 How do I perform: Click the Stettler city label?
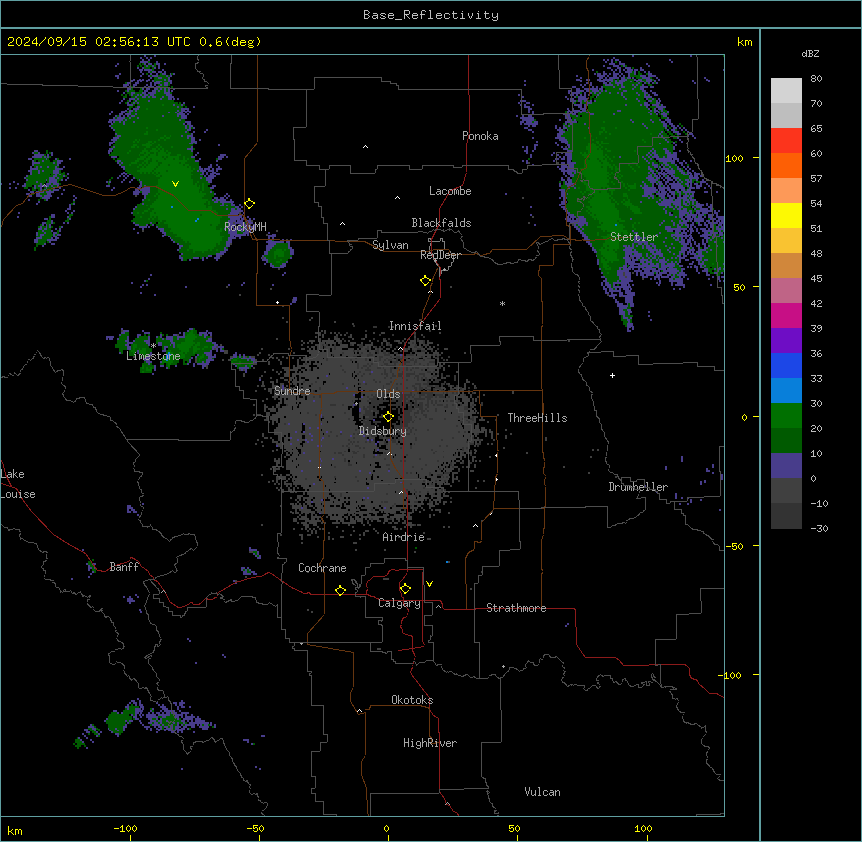pyautogui.click(x=634, y=237)
